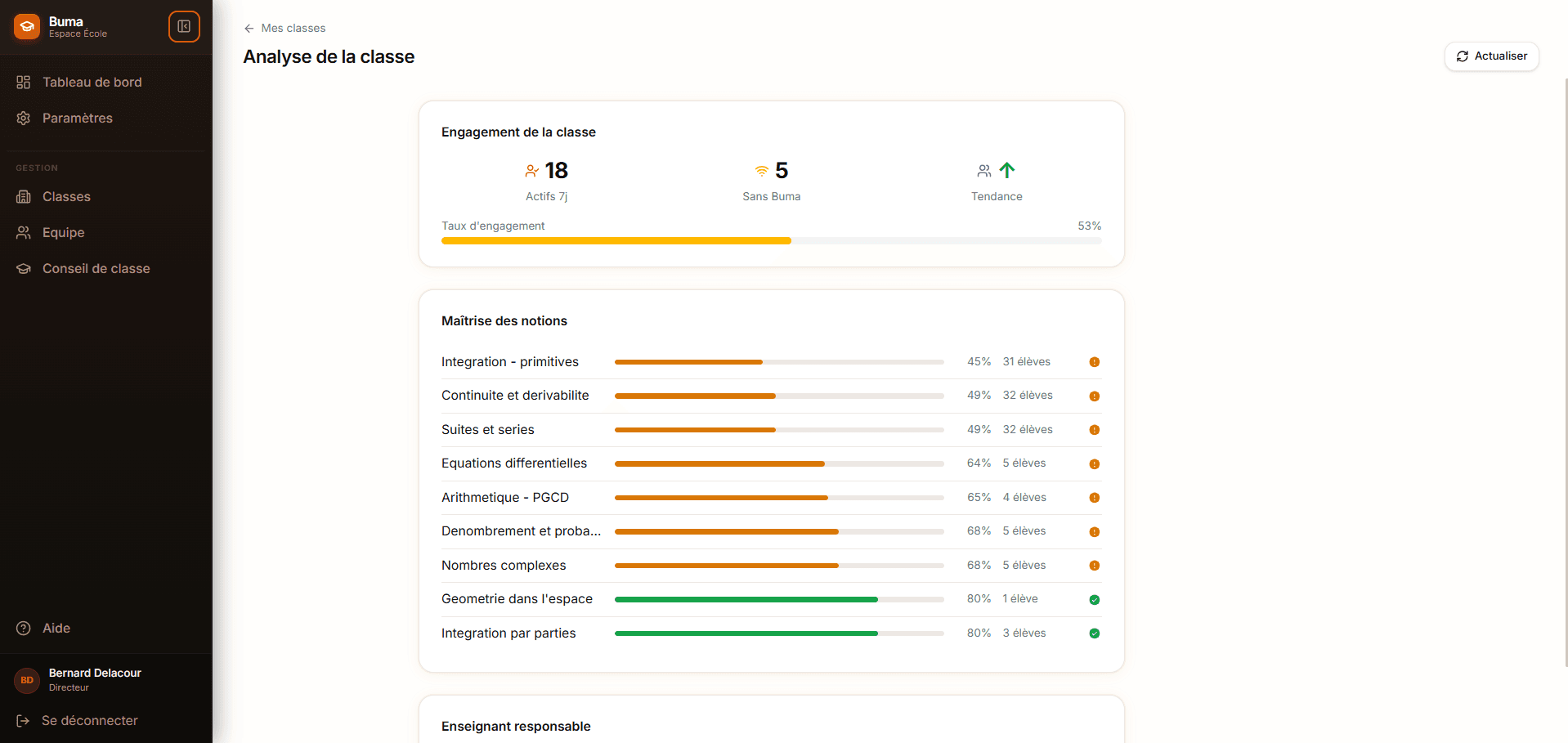The height and width of the screenshot is (743, 1568).
Task: Collapse the sidebar with the panel icon
Action: pos(184,27)
